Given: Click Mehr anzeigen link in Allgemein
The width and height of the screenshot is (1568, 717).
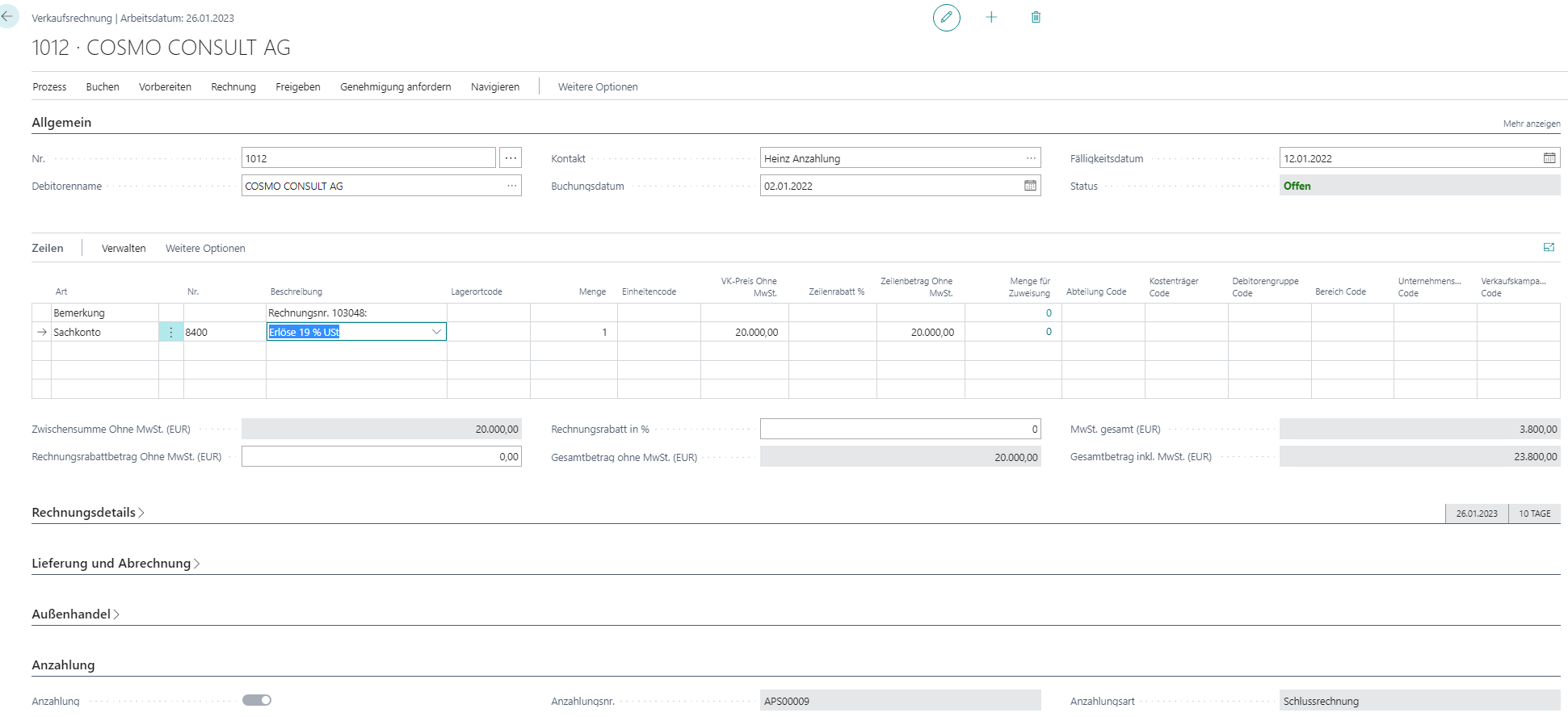Looking at the screenshot, I should click(x=1531, y=124).
